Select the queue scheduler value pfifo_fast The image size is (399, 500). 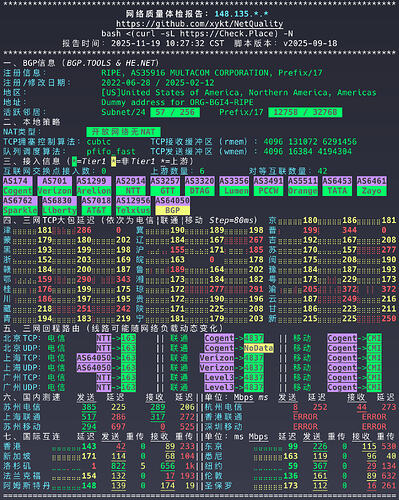click(111, 152)
